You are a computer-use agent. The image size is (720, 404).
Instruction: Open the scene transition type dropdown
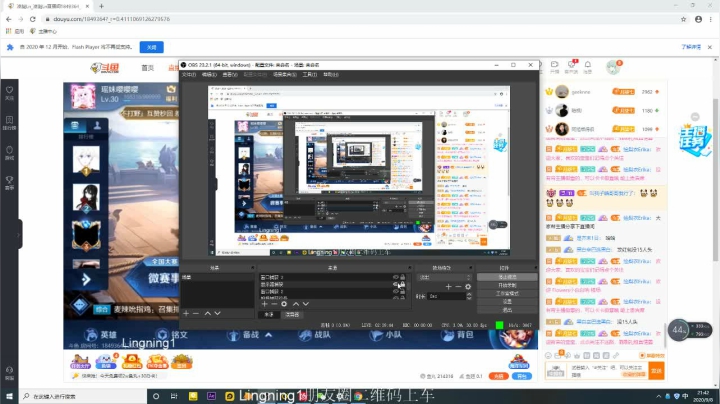(444, 277)
